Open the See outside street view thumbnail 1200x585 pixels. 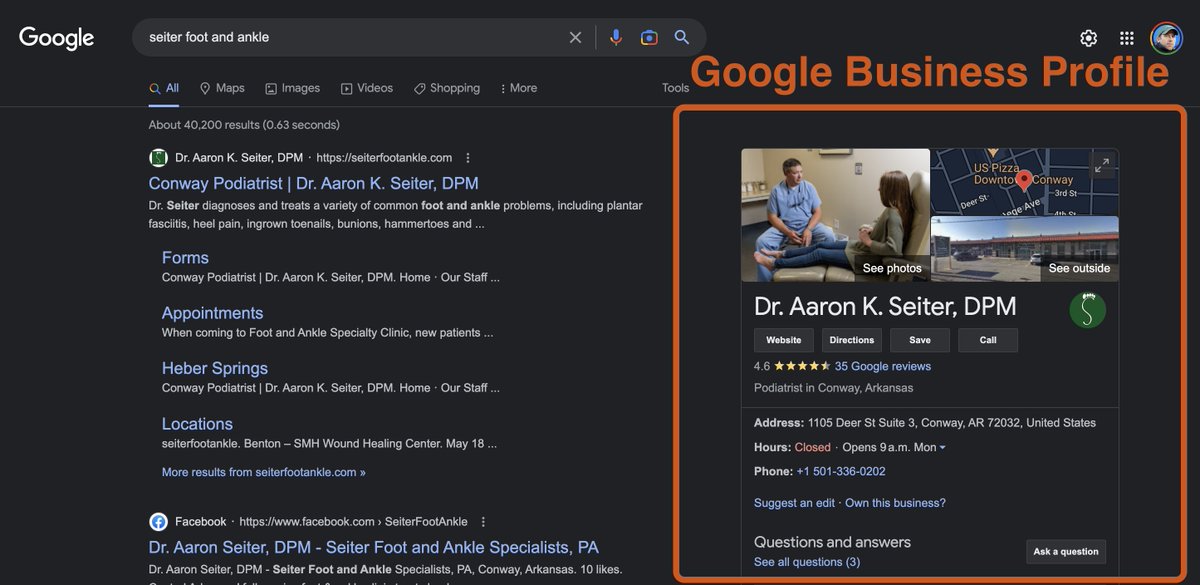1025,249
